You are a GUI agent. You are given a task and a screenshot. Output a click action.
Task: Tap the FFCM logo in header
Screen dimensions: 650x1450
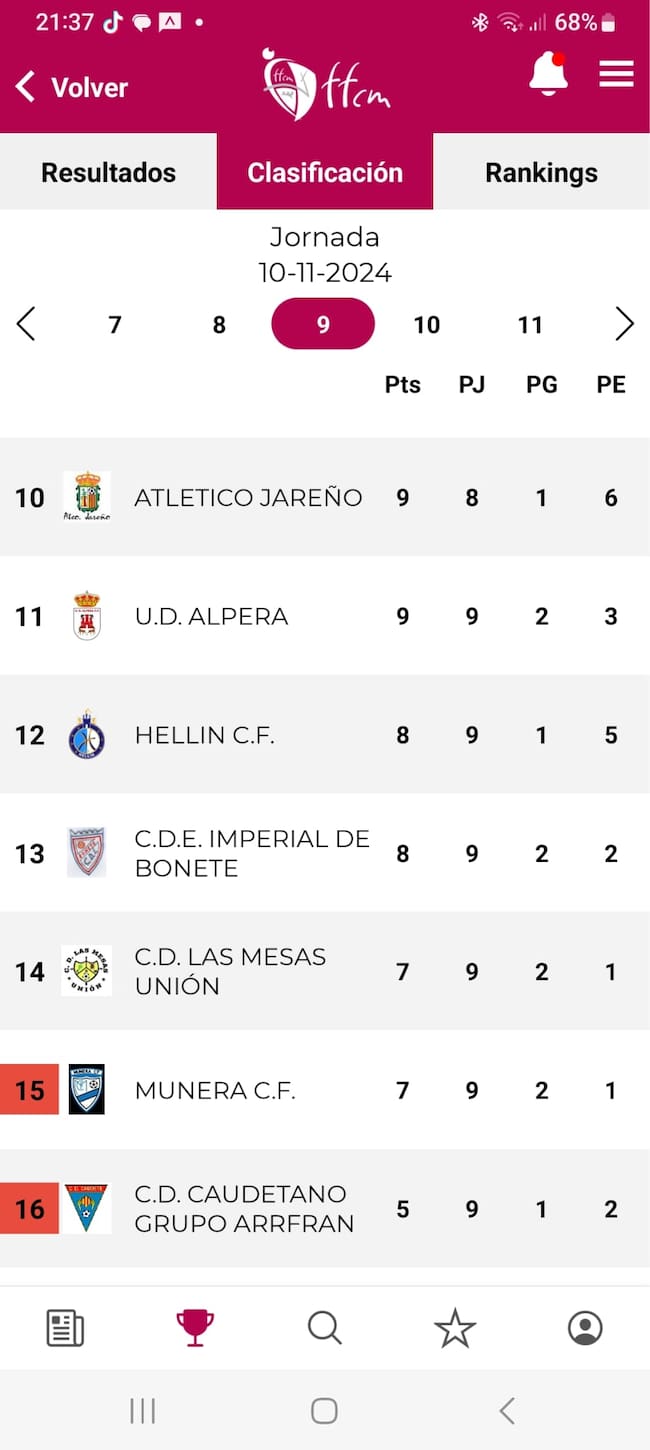click(325, 85)
